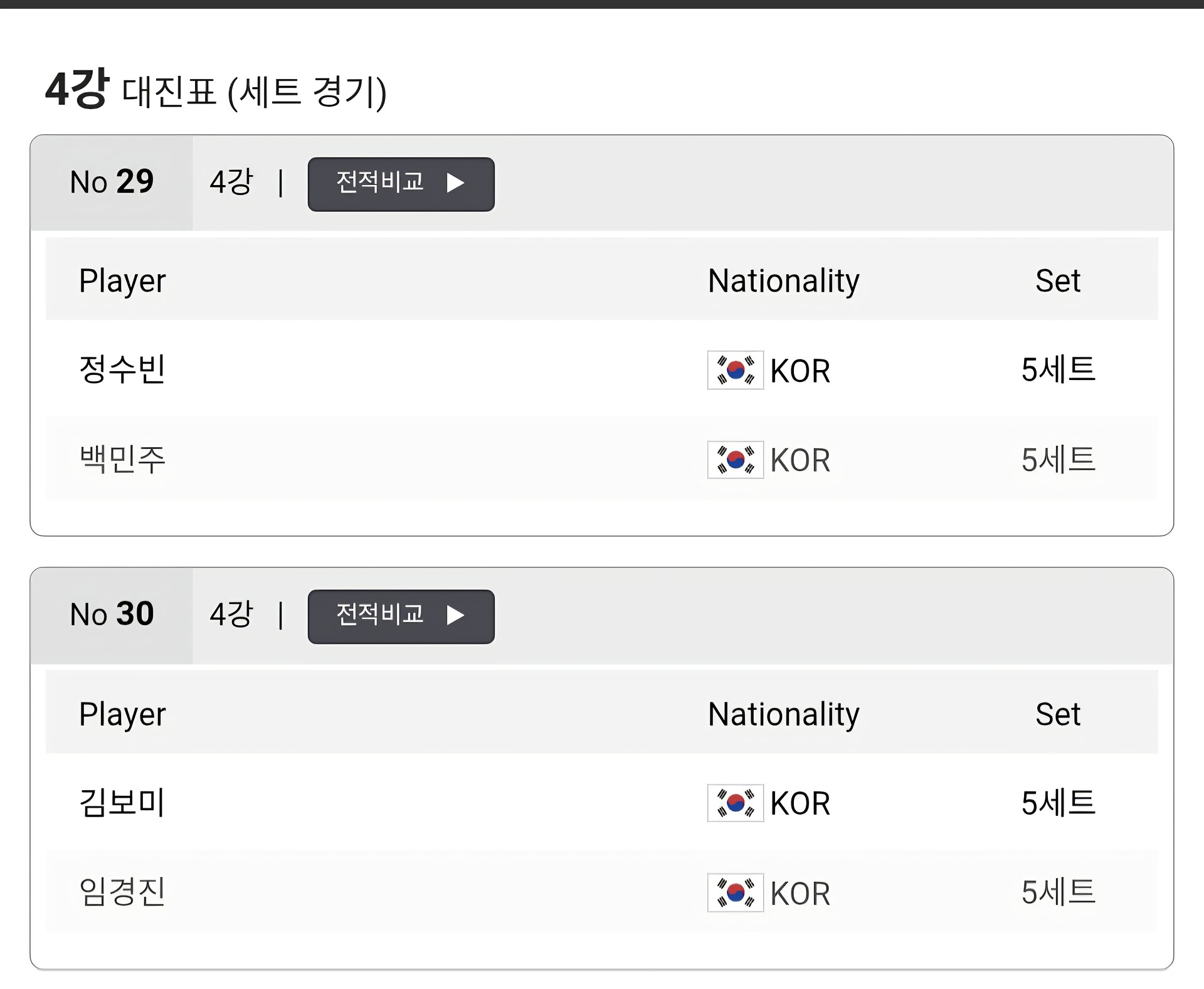This screenshot has width=1204, height=989.
Task: Click the Korean flag next to 임경진
Action: pos(735,892)
